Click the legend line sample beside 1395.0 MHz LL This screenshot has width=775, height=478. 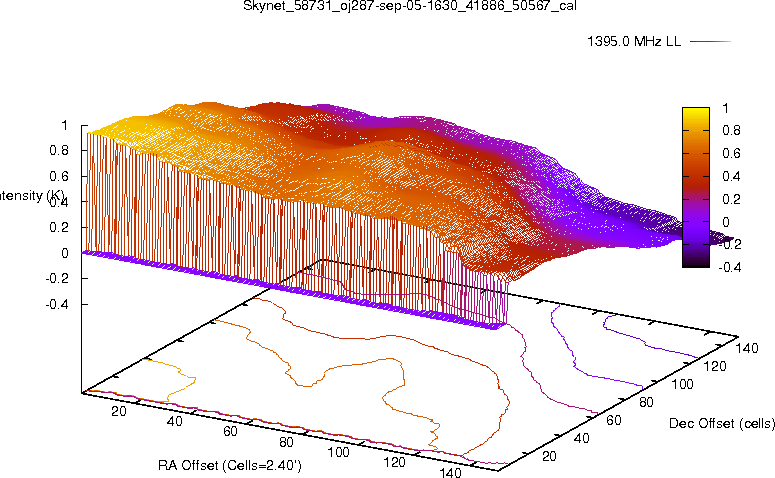710,42
